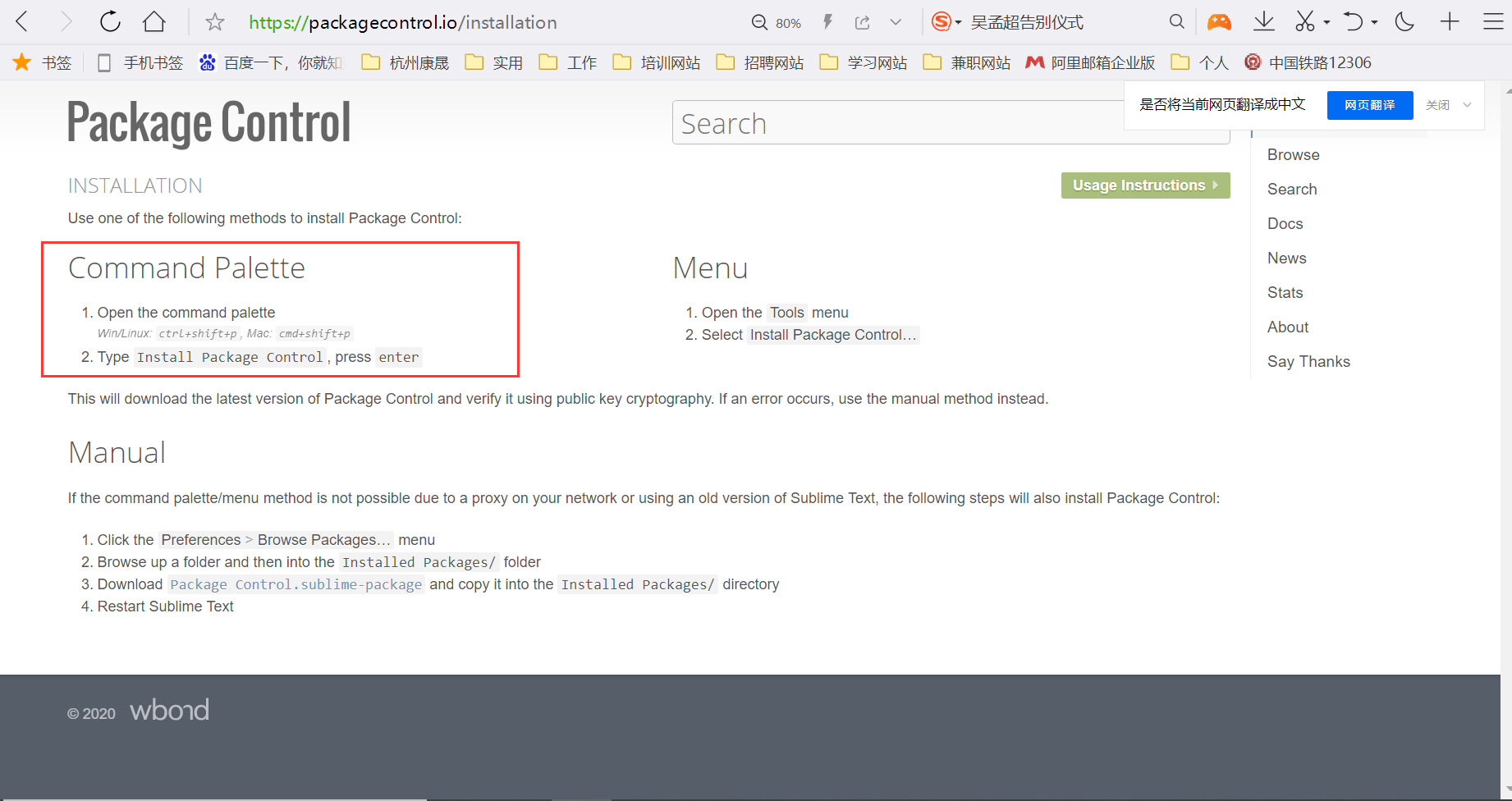Open the 培训网站 bookmark folder
The image size is (1512, 801).
coord(657,62)
